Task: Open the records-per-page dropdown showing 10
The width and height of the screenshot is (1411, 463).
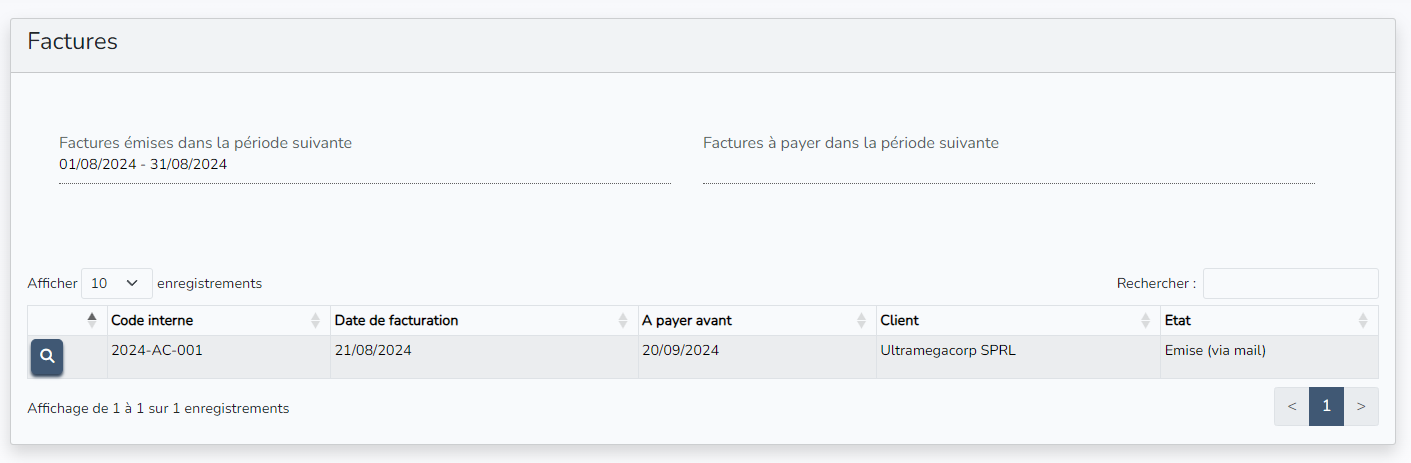Action: 116,283
